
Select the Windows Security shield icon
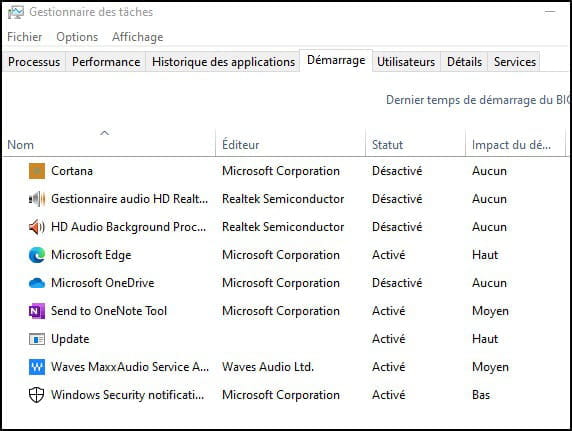point(37,395)
